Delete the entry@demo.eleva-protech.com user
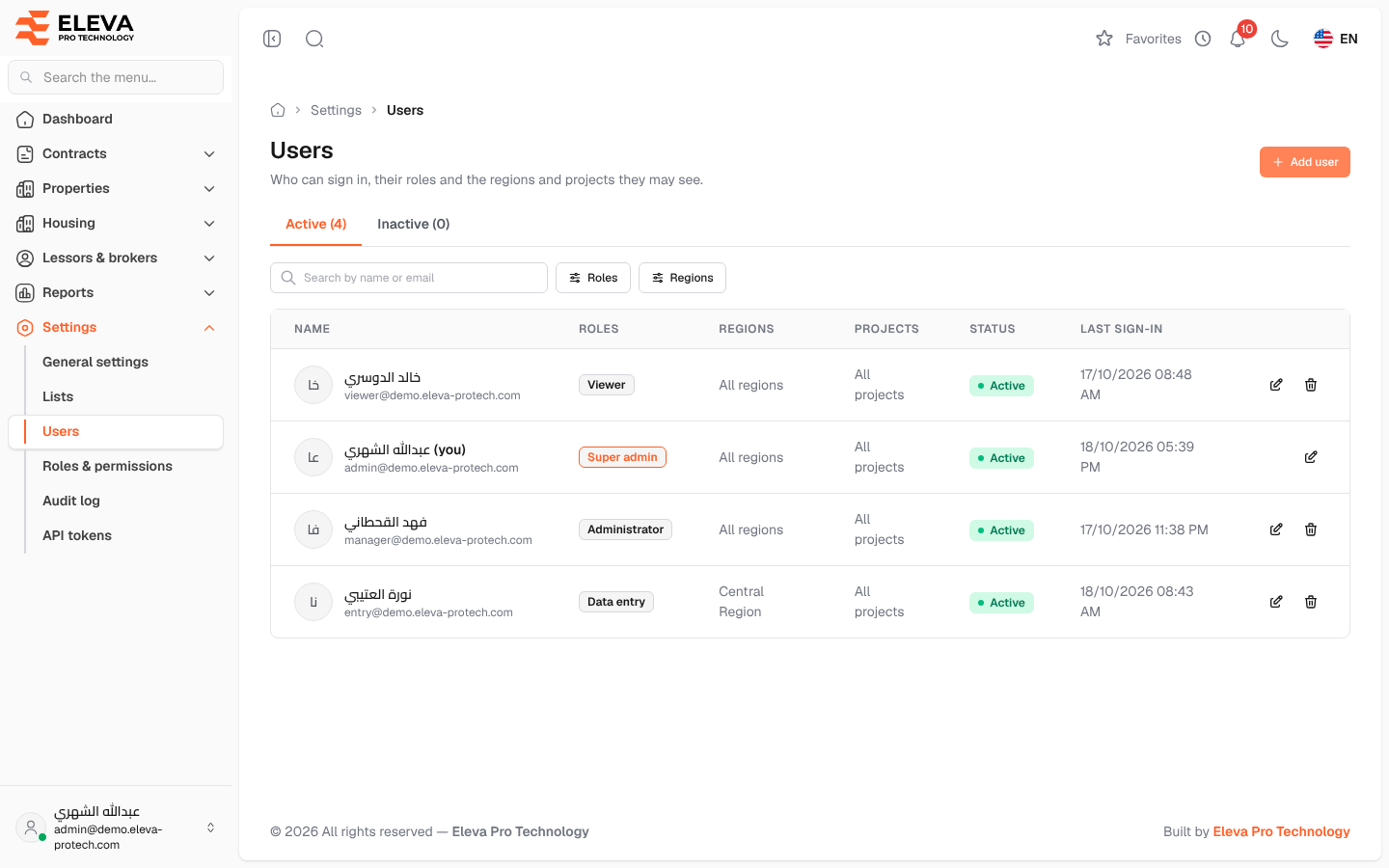The width and height of the screenshot is (1389, 868). pos(1311,602)
